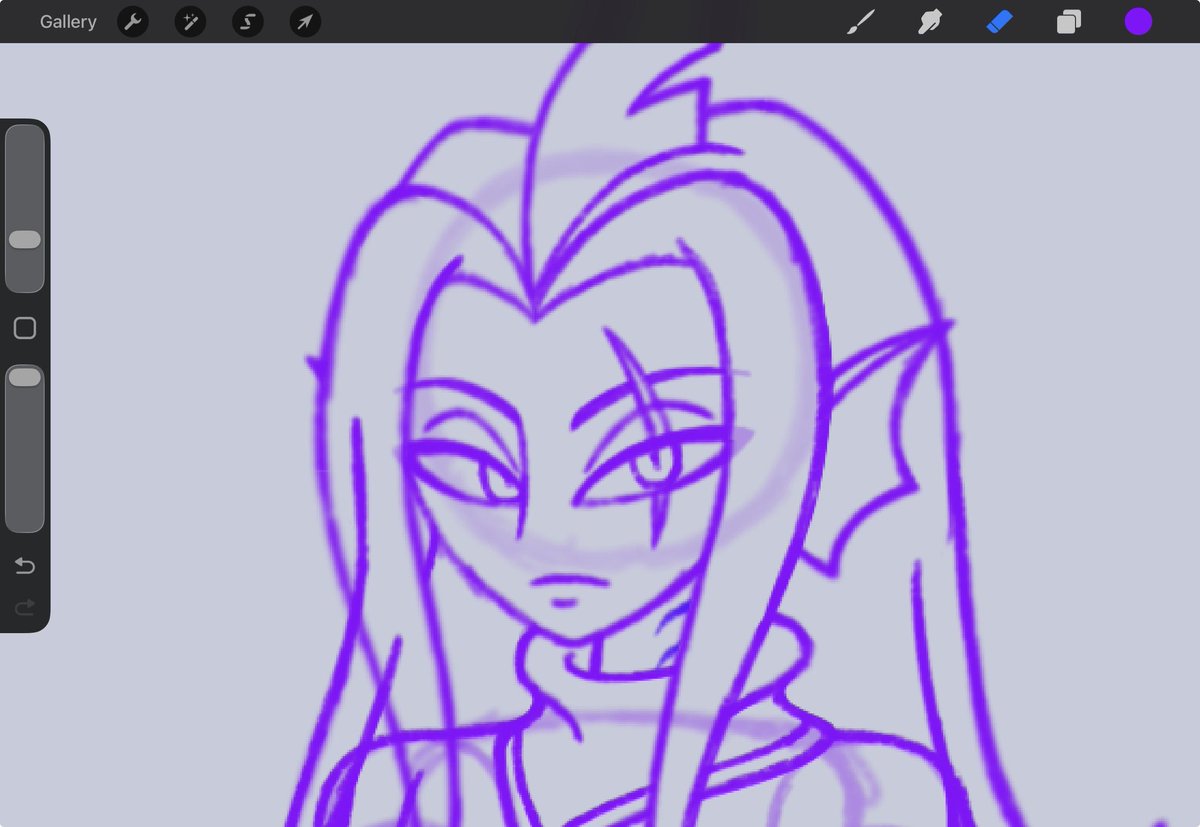Image resolution: width=1200 pixels, height=827 pixels.
Task: Click the brush size slider handle
Action: click(24, 240)
